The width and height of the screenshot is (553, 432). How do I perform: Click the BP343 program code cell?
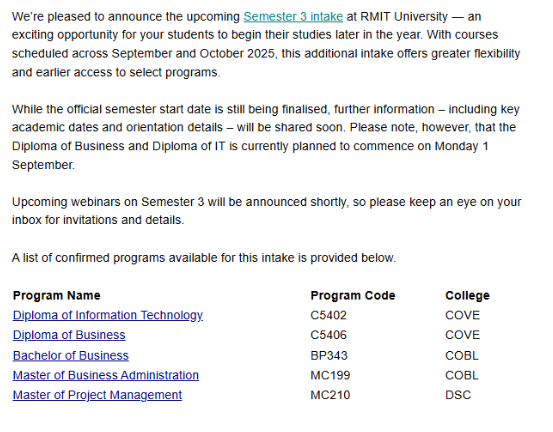pos(329,355)
